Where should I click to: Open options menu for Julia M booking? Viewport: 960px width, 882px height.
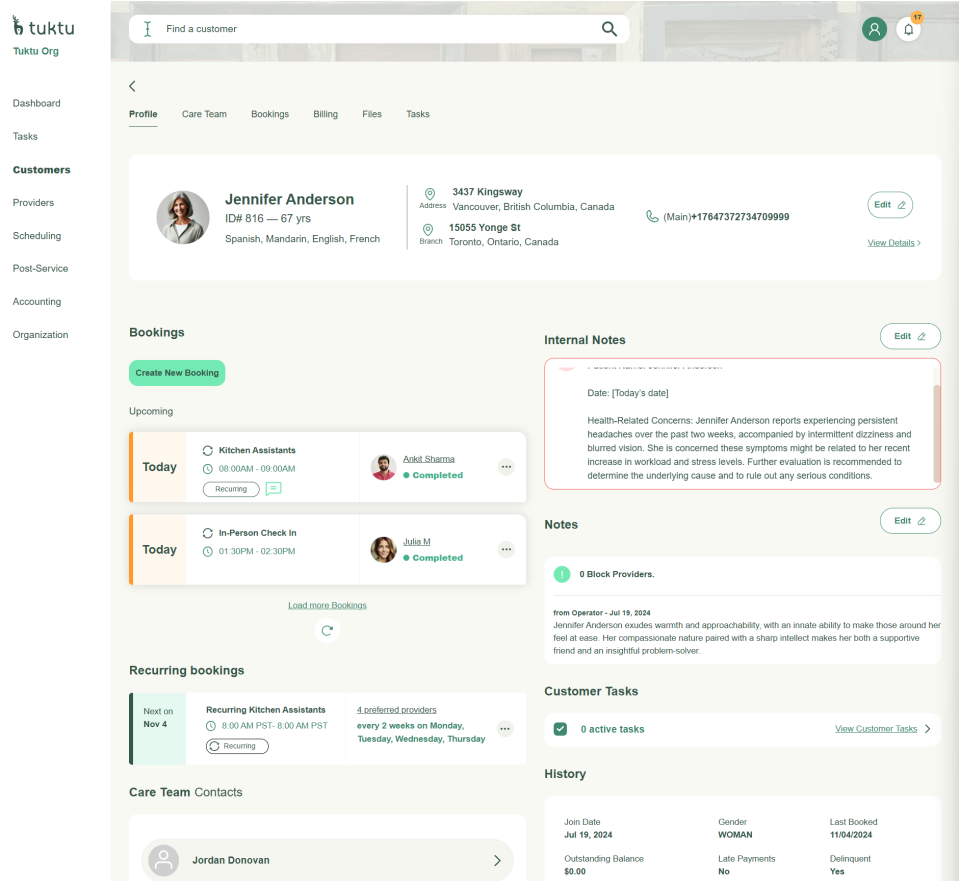[x=506, y=550]
